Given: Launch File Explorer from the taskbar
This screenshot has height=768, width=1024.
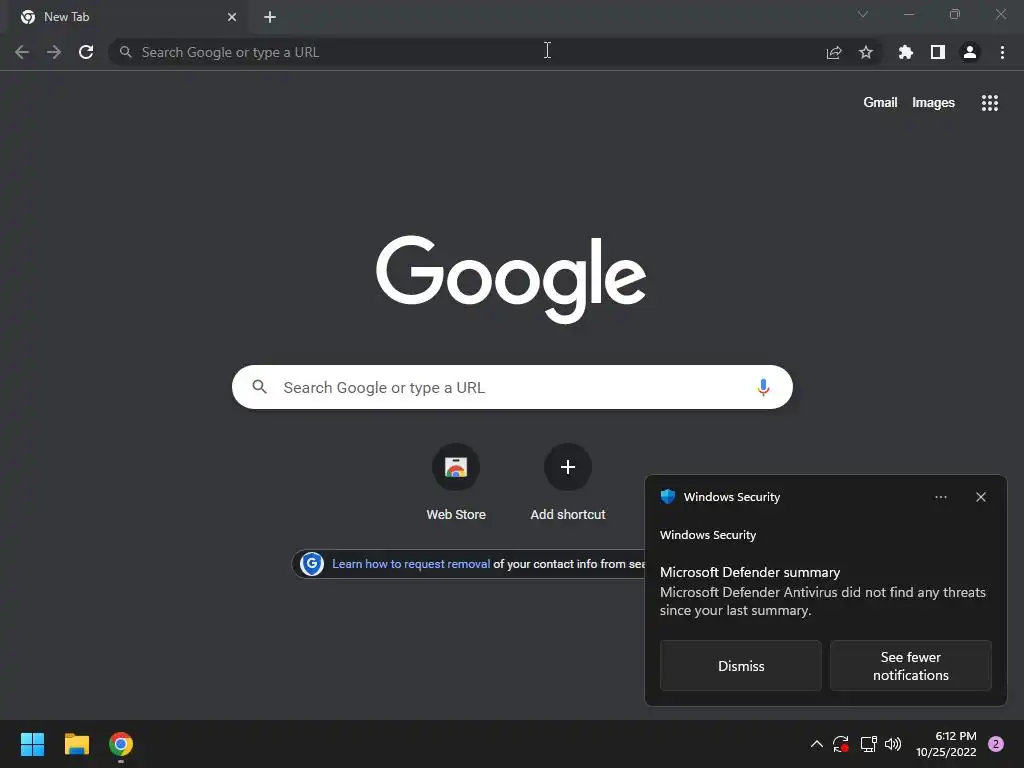Looking at the screenshot, I should pos(76,744).
